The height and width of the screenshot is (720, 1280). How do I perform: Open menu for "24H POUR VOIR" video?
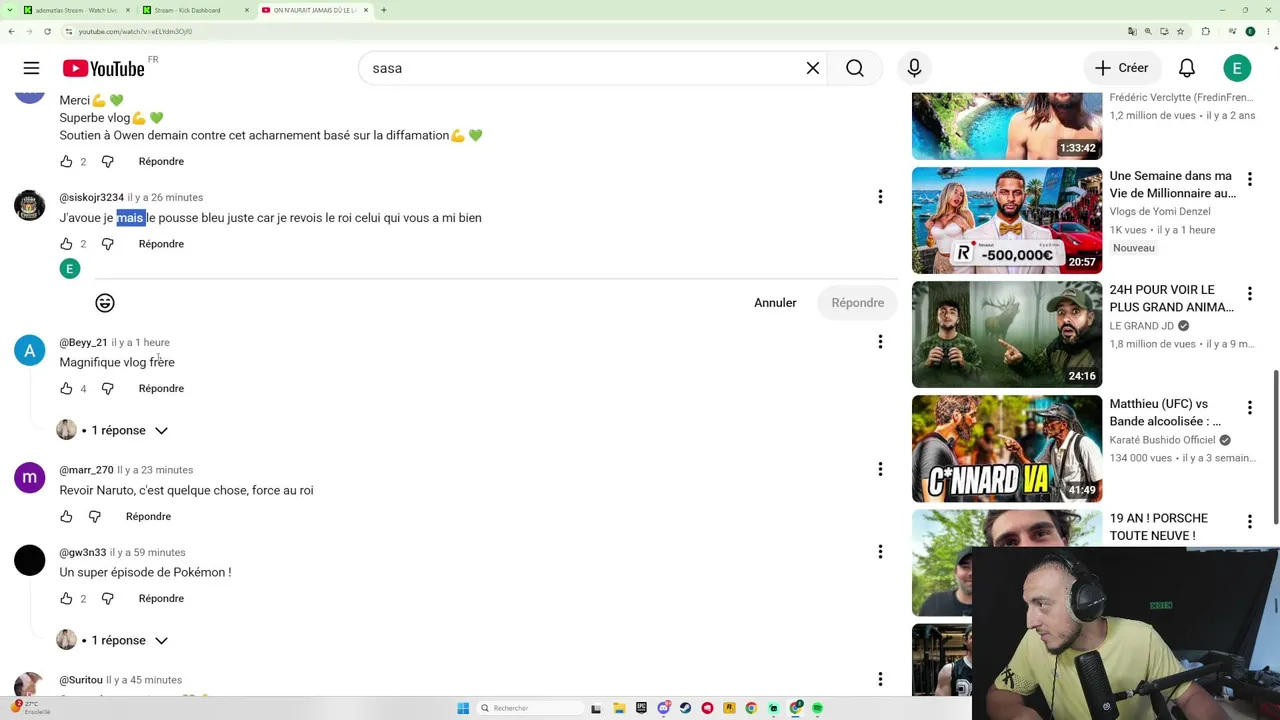1249,294
